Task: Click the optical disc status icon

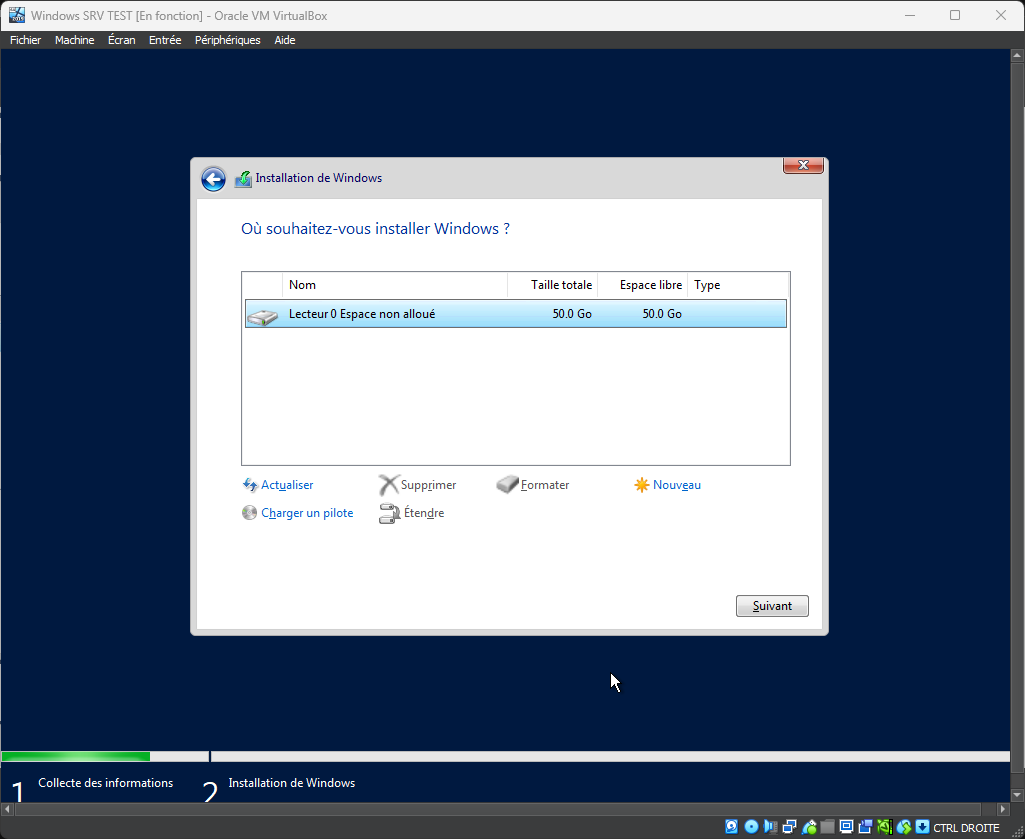Action: (751, 827)
